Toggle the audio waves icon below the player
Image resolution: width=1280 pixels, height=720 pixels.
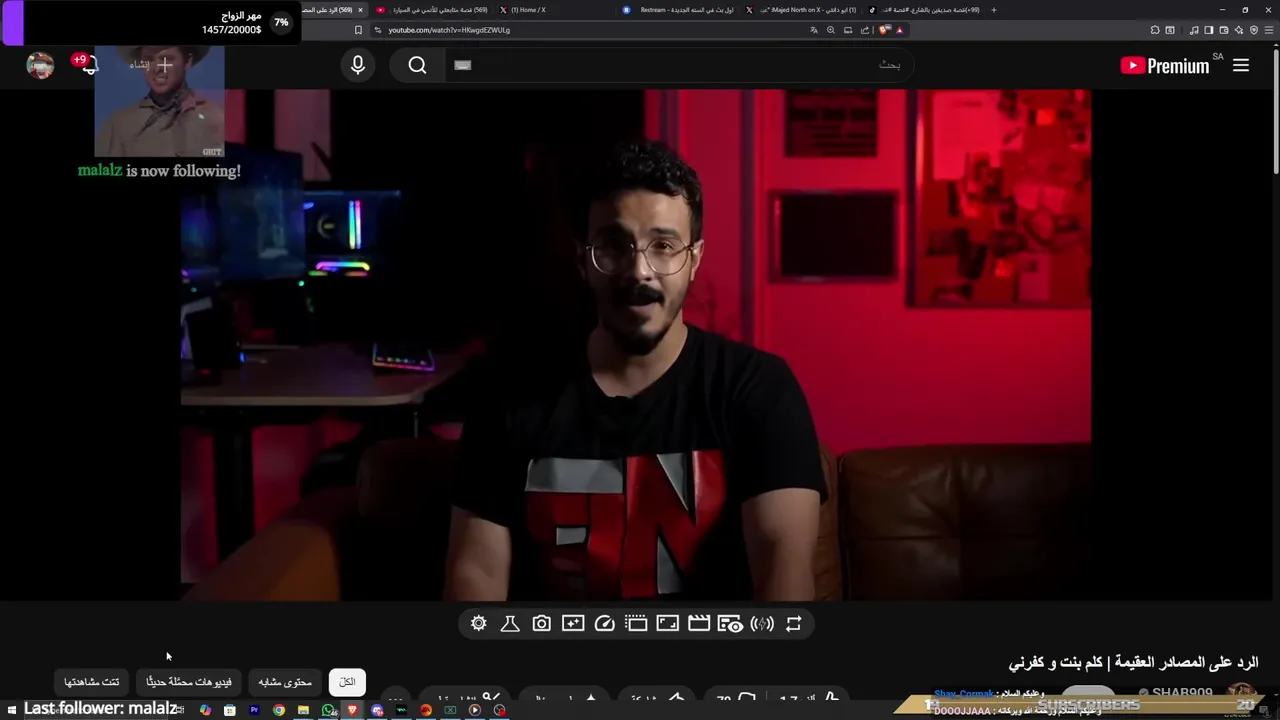762,624
